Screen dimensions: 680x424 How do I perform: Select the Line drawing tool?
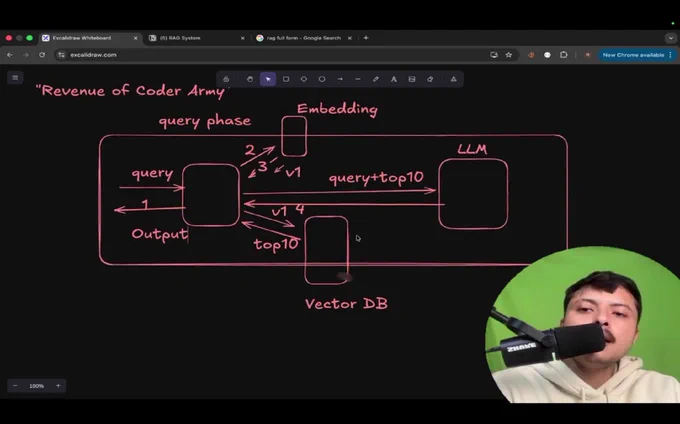(x=358, y=79)
